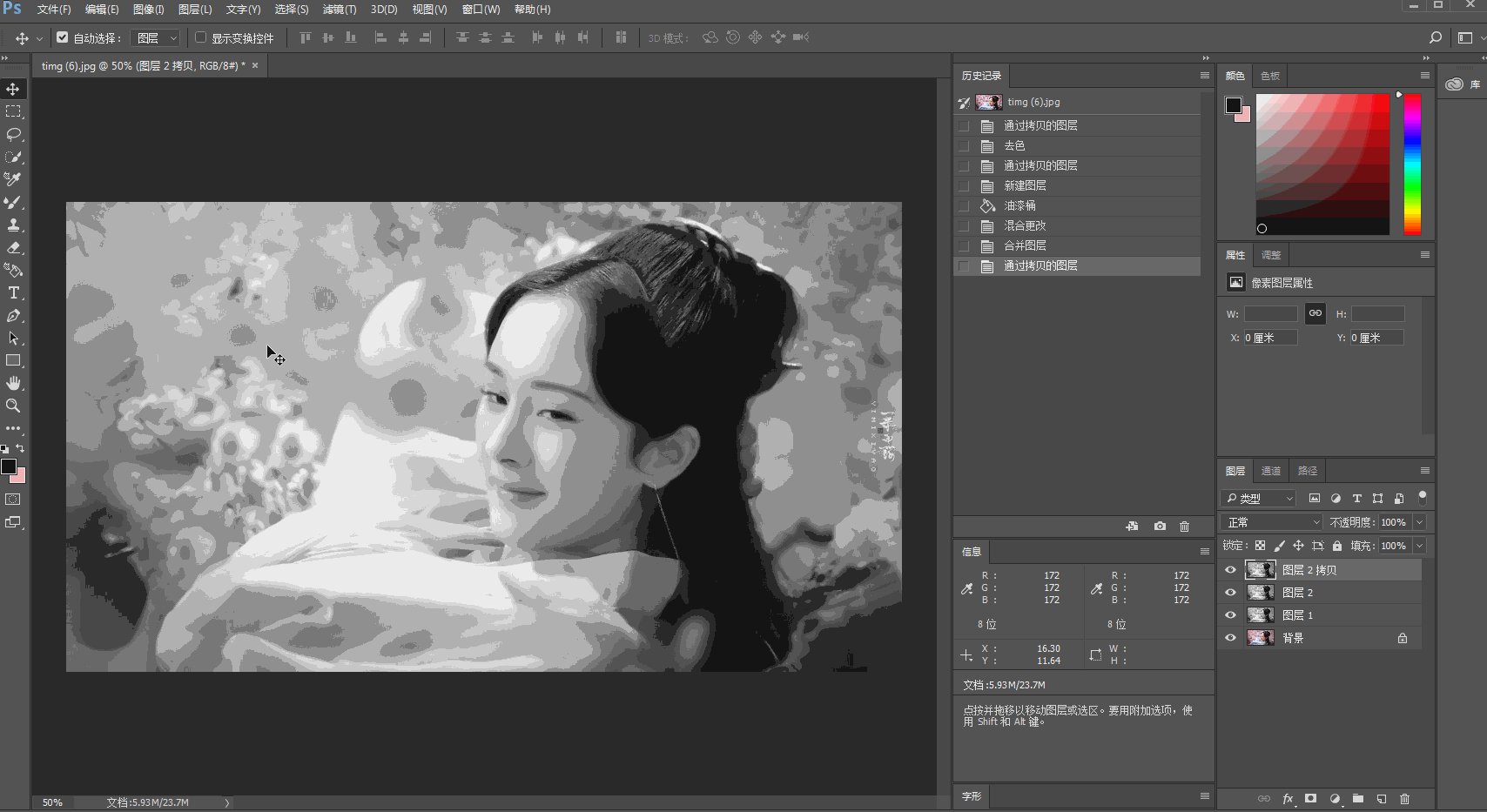Select the Eraser tool

(13, 247)
